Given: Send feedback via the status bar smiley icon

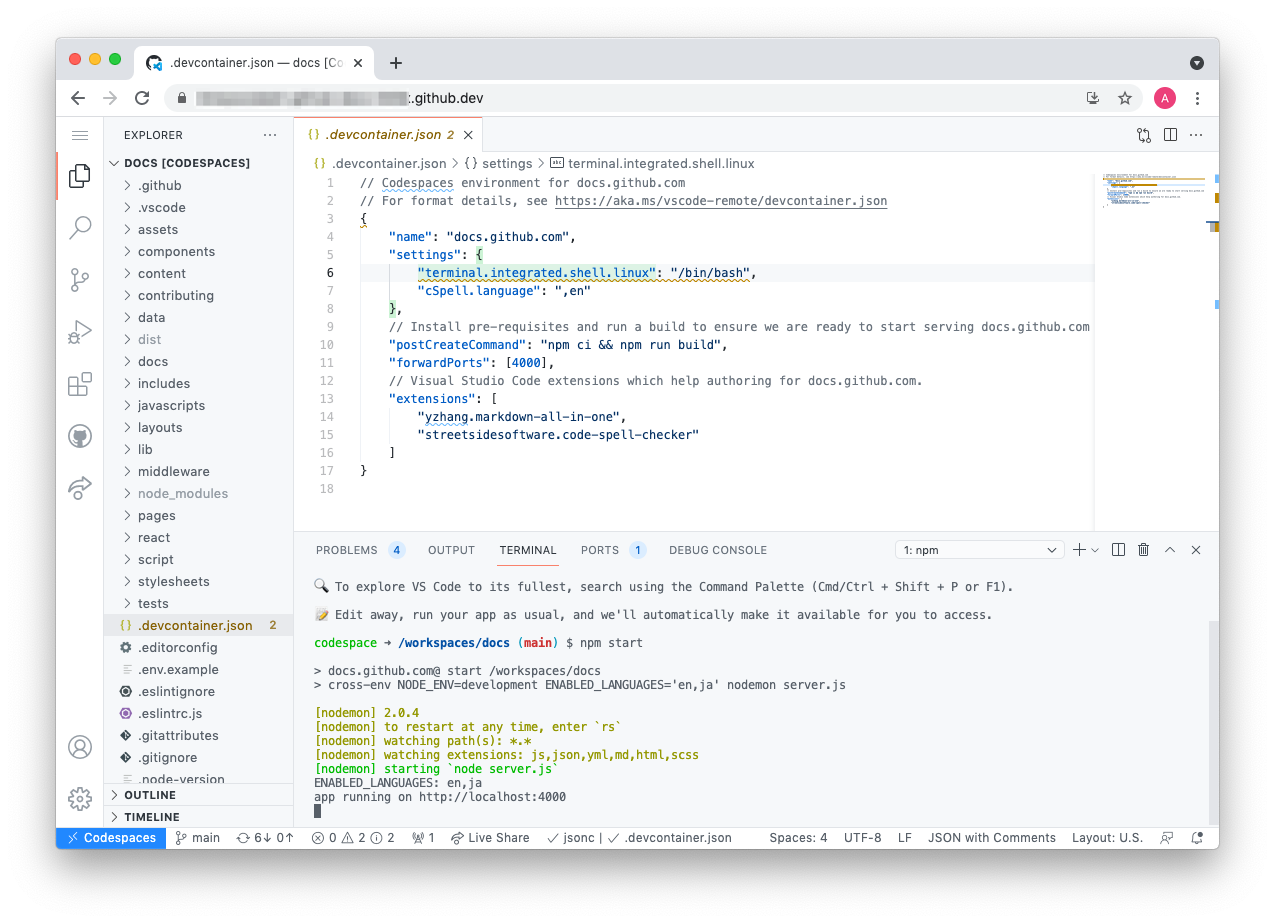Looking at the screenshot, I should 1166,837.
